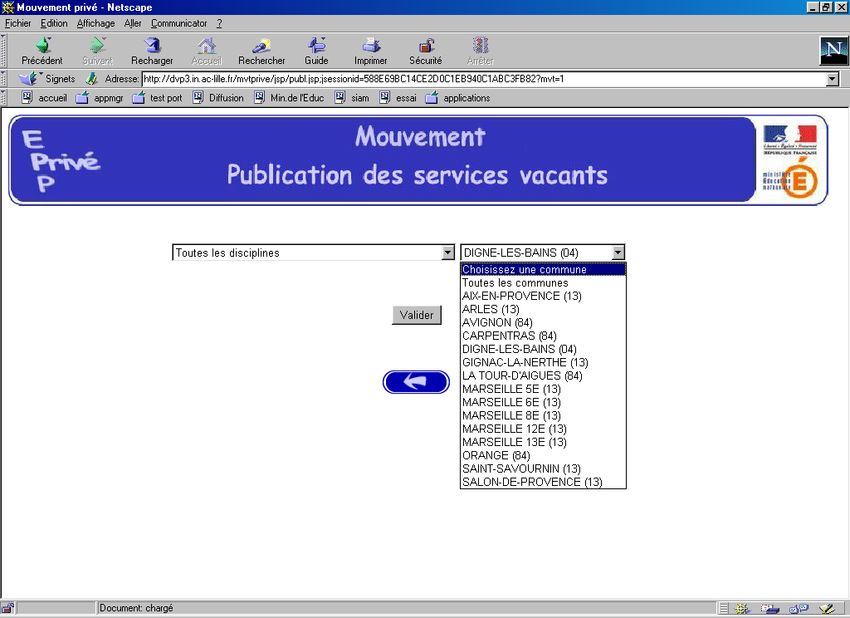Image resolution: width=850 pixels, height=618 pixels.
Task: Collapse the commune dropdown arrow
Action: [x=618, y=253]
